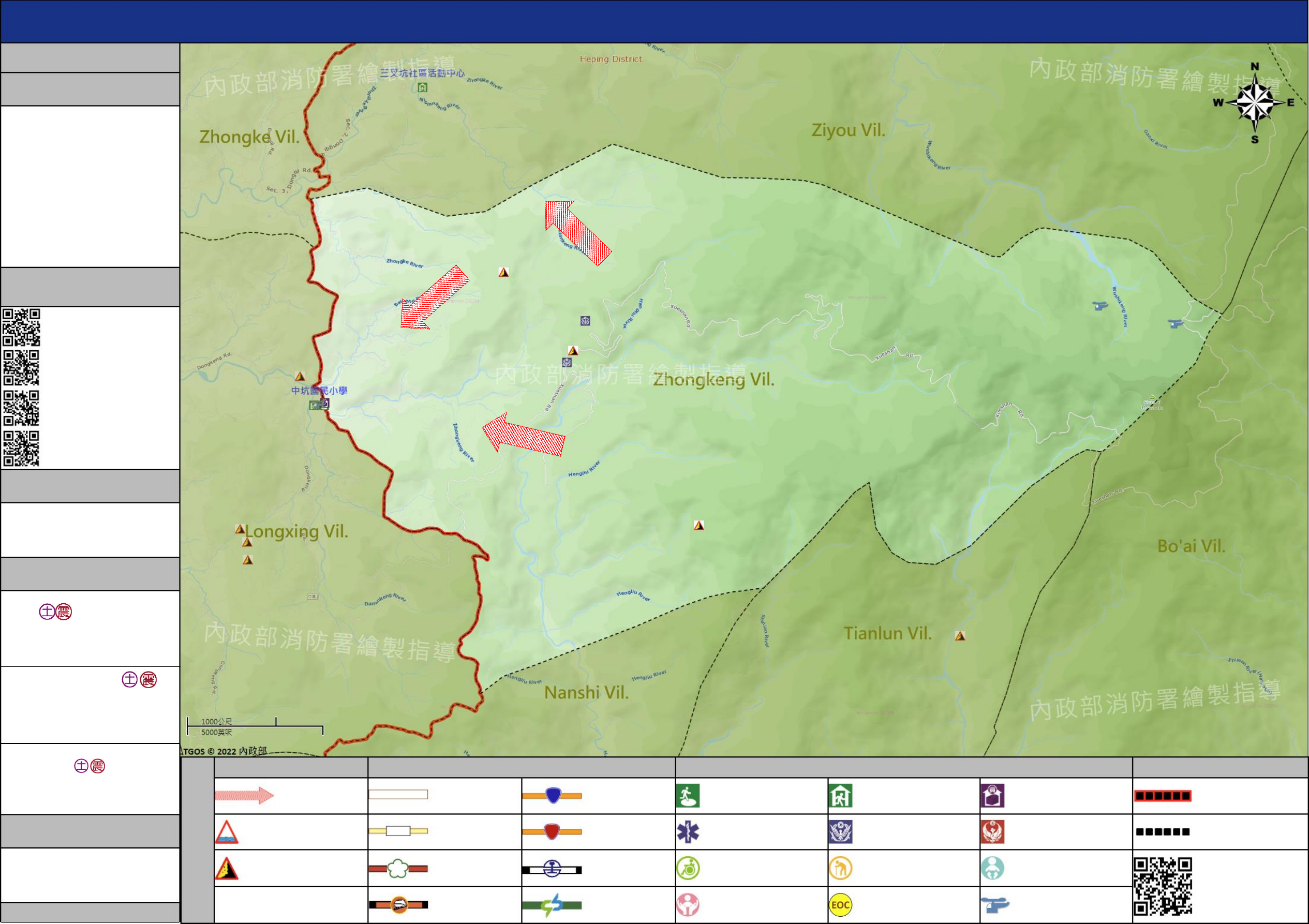This screenshot has height=924, width=1309.
Task: Click the teal infant care legend icon
Action: (x=992, y=869)
